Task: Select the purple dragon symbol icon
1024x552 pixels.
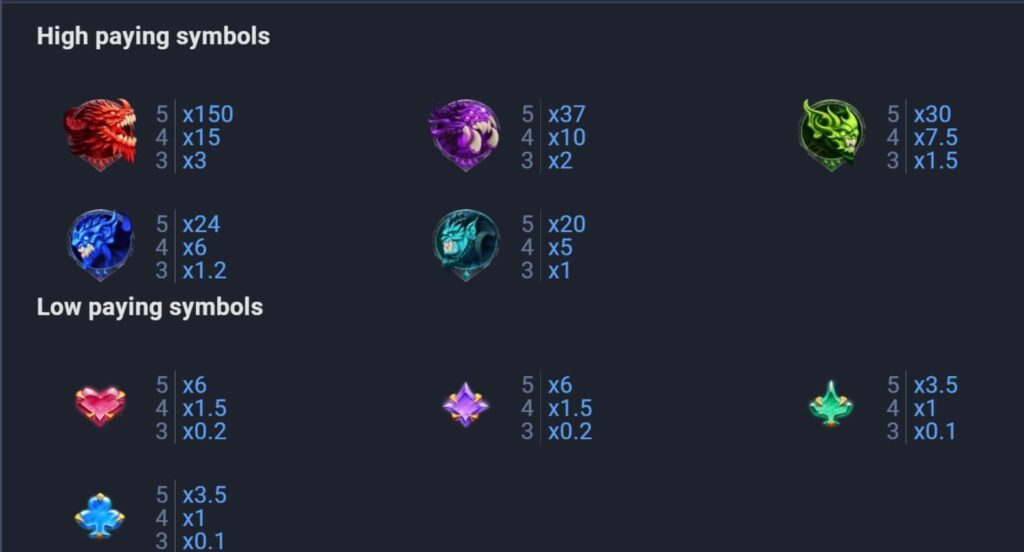Action: coord(465,135)
